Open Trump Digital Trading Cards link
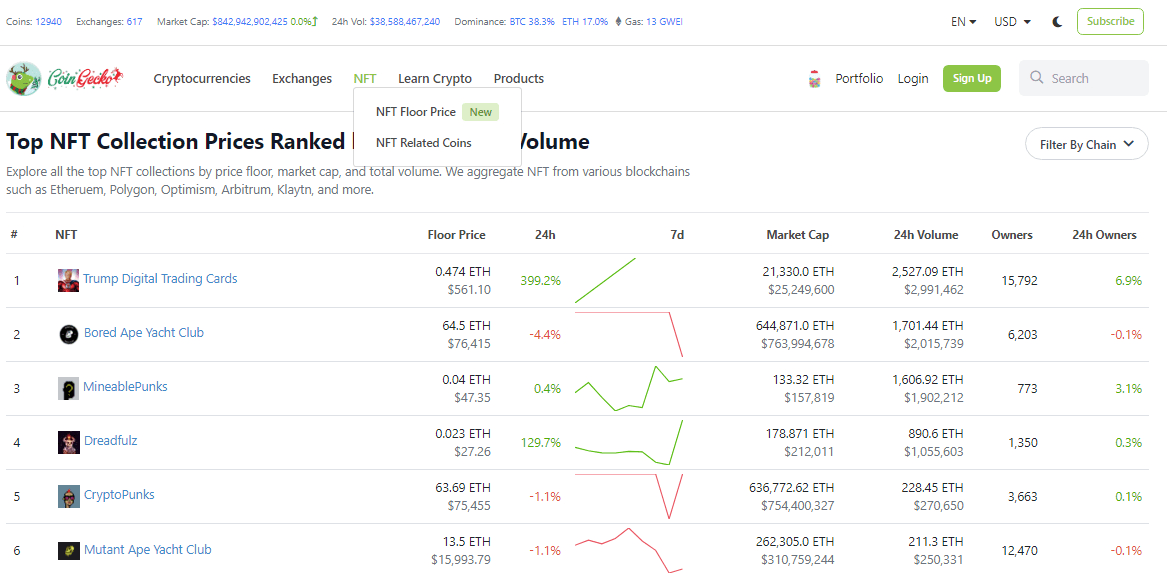The width and height of the screenshot is (1167, 577). pyautogui.click(x=160, y=278)
